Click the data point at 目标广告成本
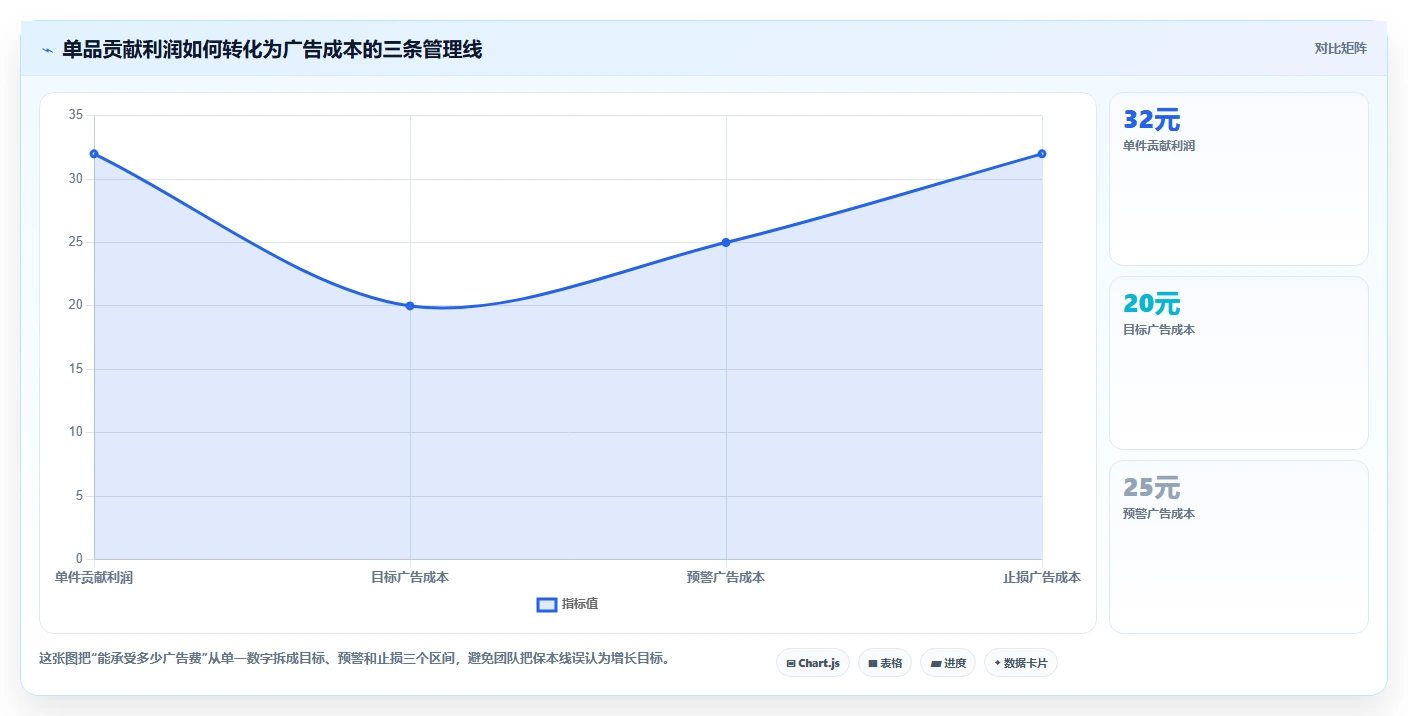The image size is (1408, 716). [x=410, y=305]
